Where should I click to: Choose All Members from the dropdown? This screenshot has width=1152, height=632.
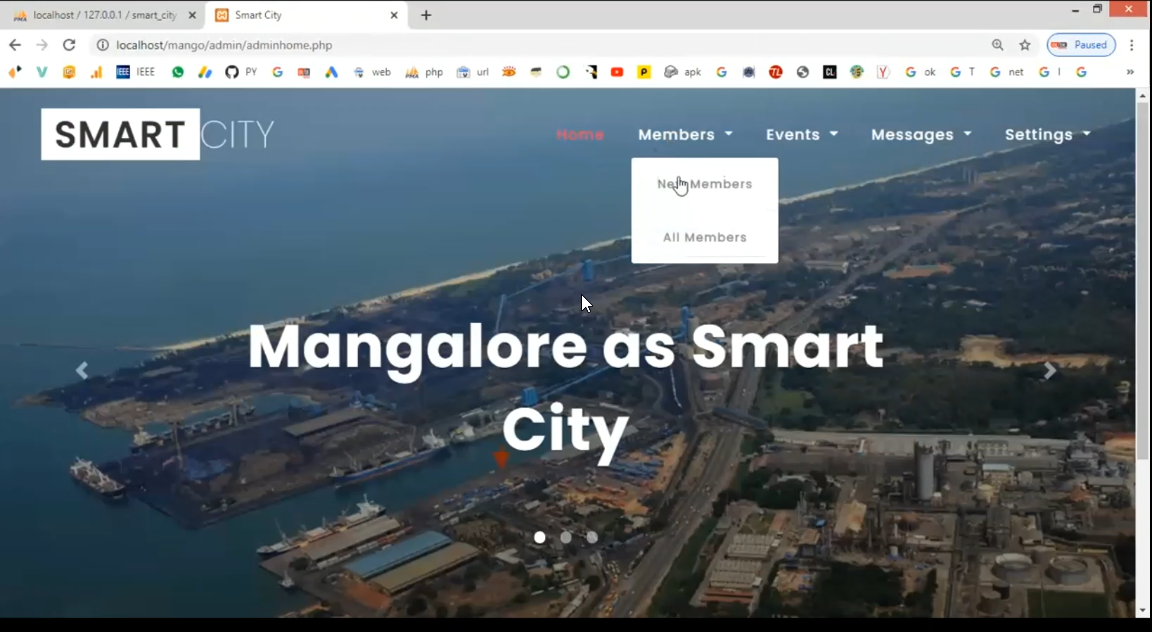pyautogui.click(x=704, y=237)
